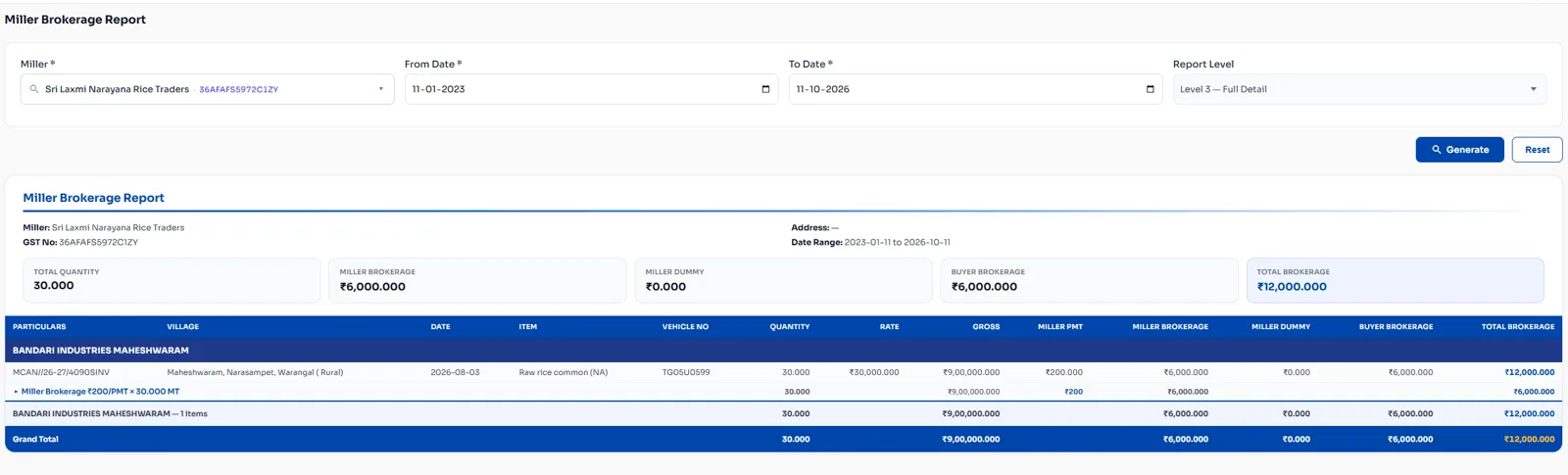Click the blue ₹200 value in detail row

[x=1073, y=392]
